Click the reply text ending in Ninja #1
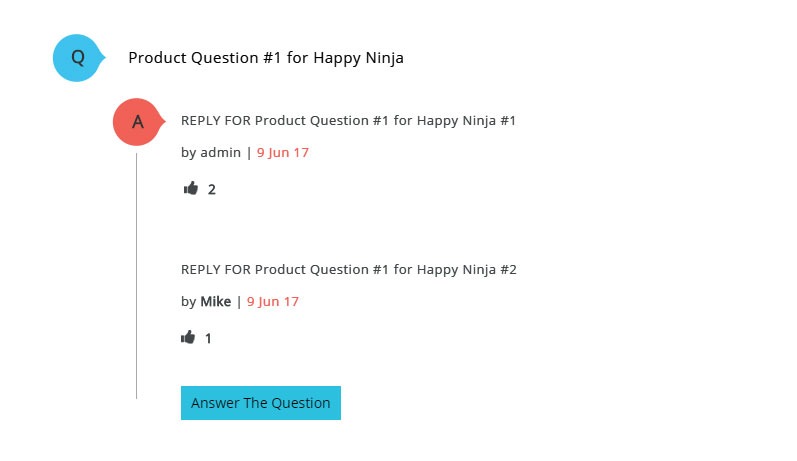Image resolution: width=797 pixels, height=461 pixels. point(348,121)
